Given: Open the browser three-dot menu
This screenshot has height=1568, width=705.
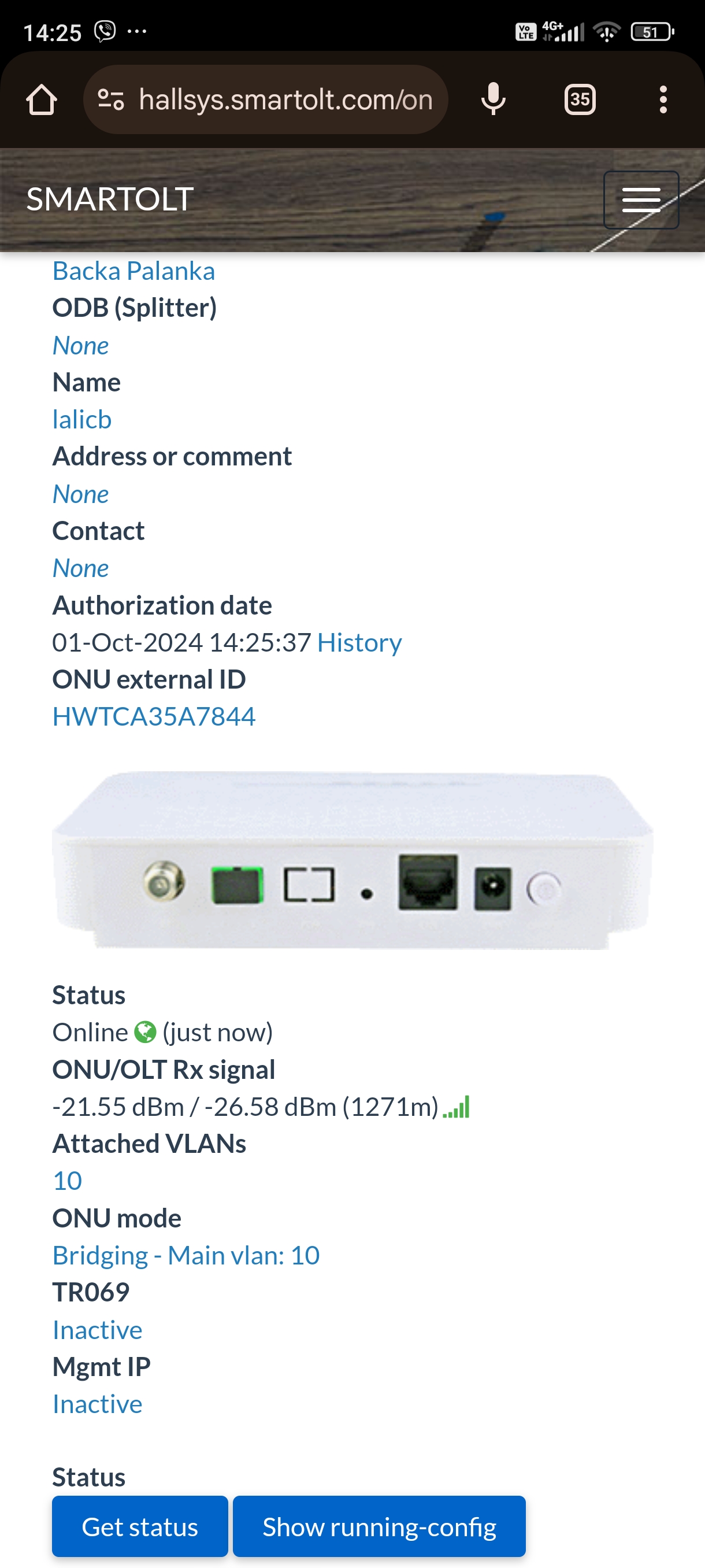Looking at the screenshot, I should (663, 99).
